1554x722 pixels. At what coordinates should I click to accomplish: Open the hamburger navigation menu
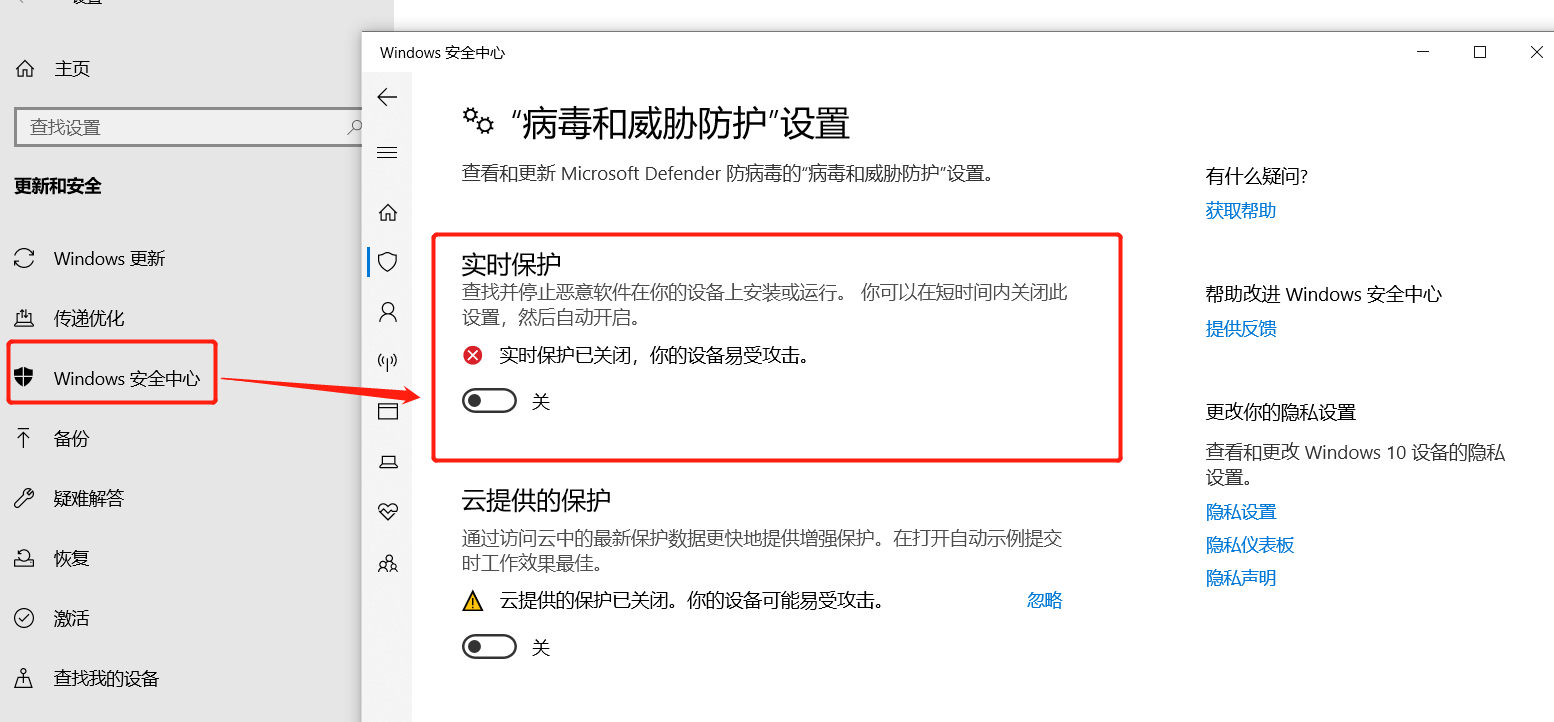pyautogui.click(x=387, y=153)
